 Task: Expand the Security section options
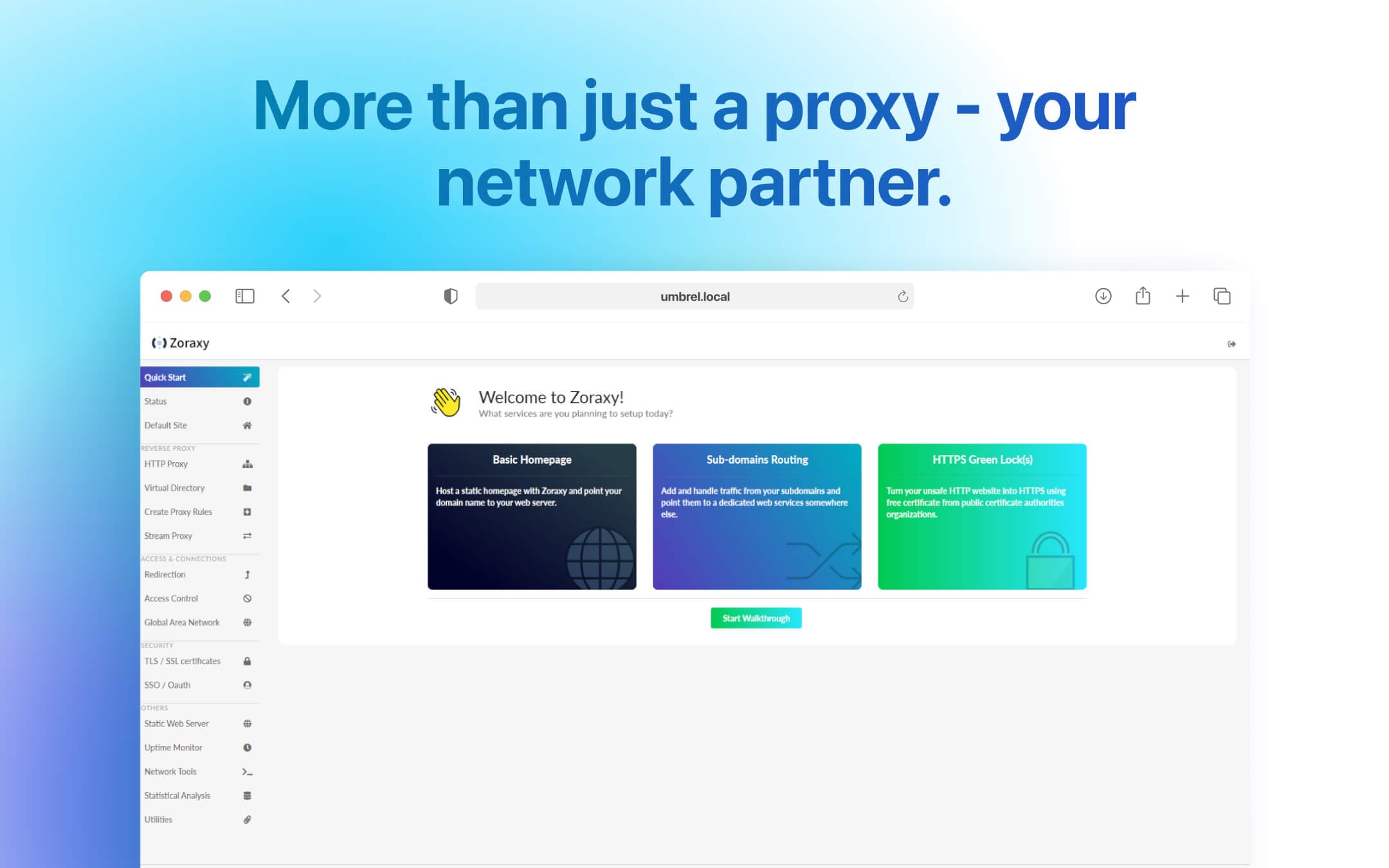pyautogui.click(x=155, y=645)
